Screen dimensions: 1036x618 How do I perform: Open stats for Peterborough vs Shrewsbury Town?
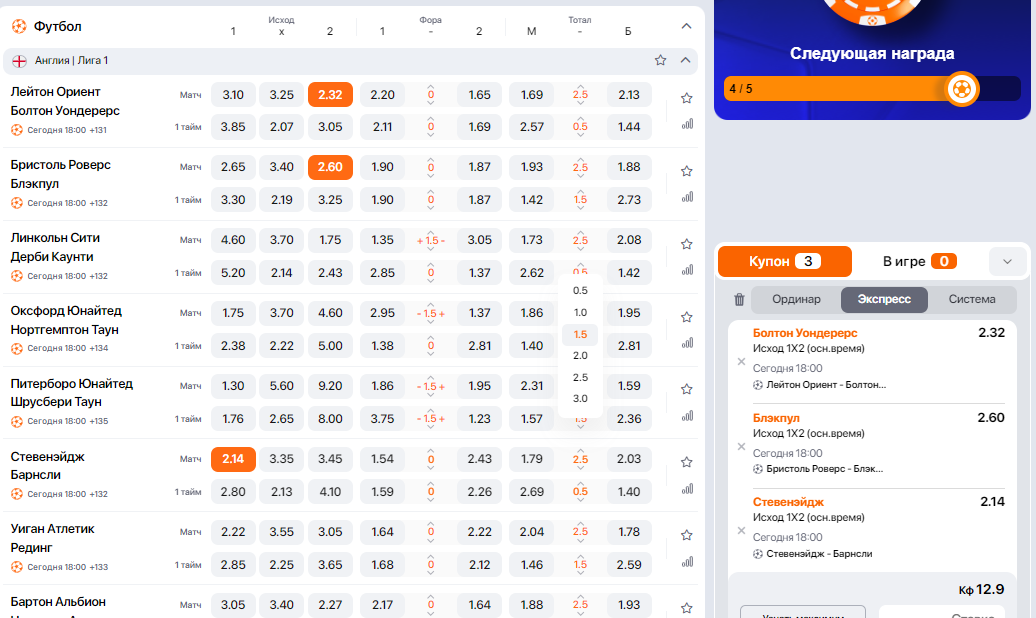coord(687,415)
